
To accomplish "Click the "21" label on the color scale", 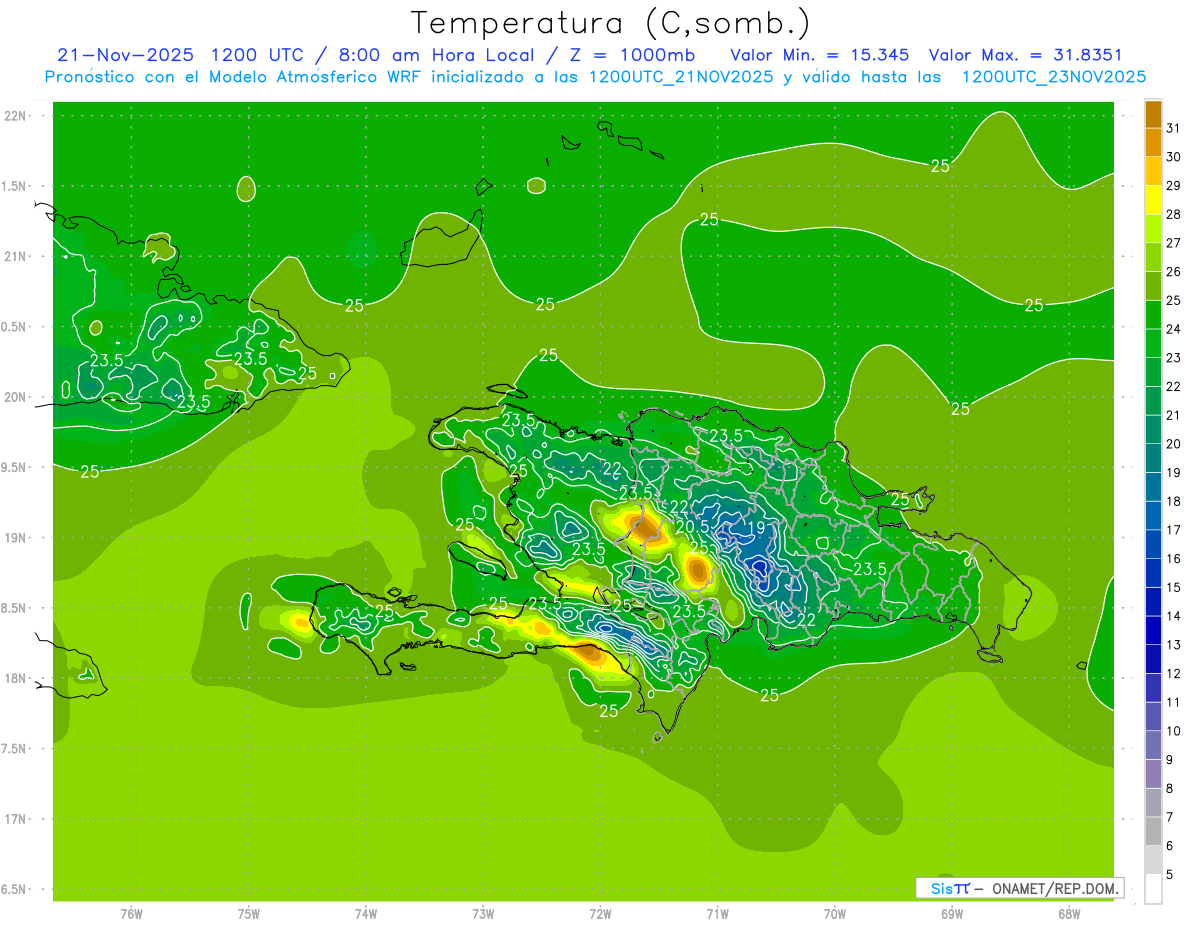I will pyautogui.click(x=1173, y=415).
